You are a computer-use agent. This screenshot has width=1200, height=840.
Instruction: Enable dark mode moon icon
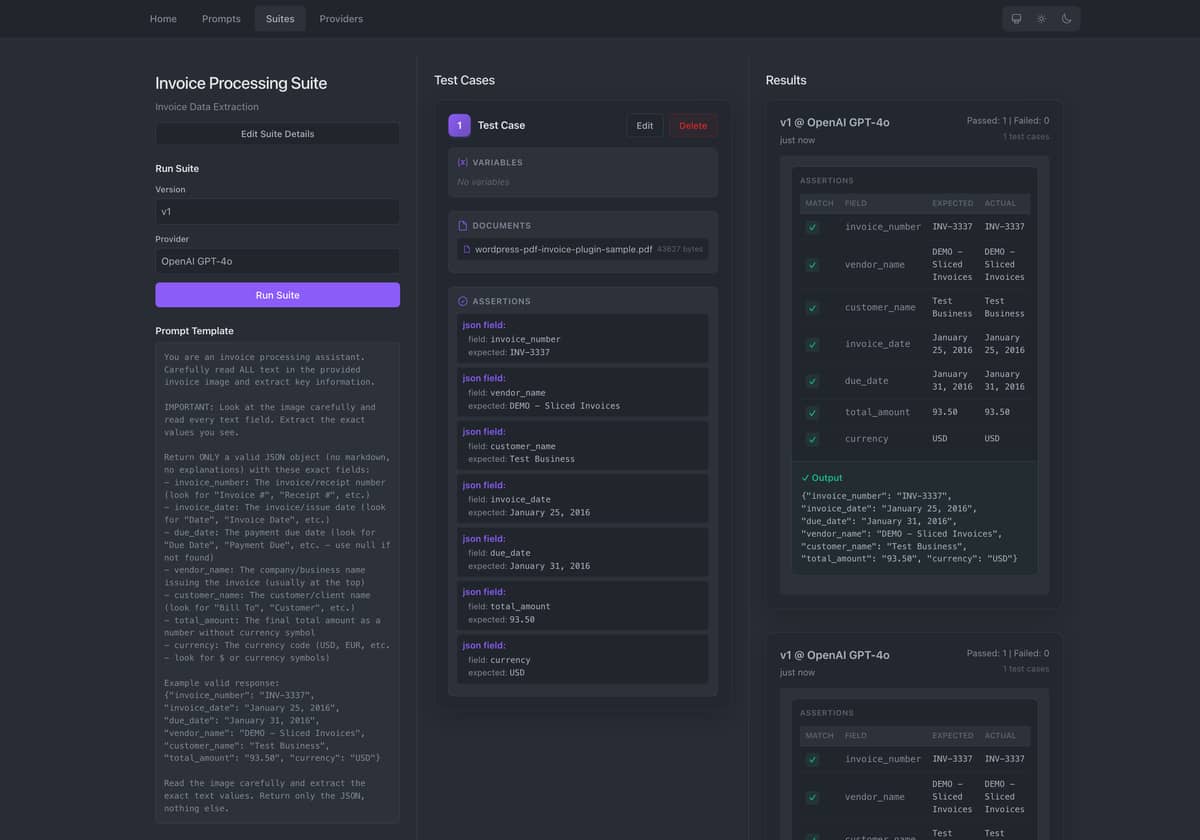[x=1066, y=19]
